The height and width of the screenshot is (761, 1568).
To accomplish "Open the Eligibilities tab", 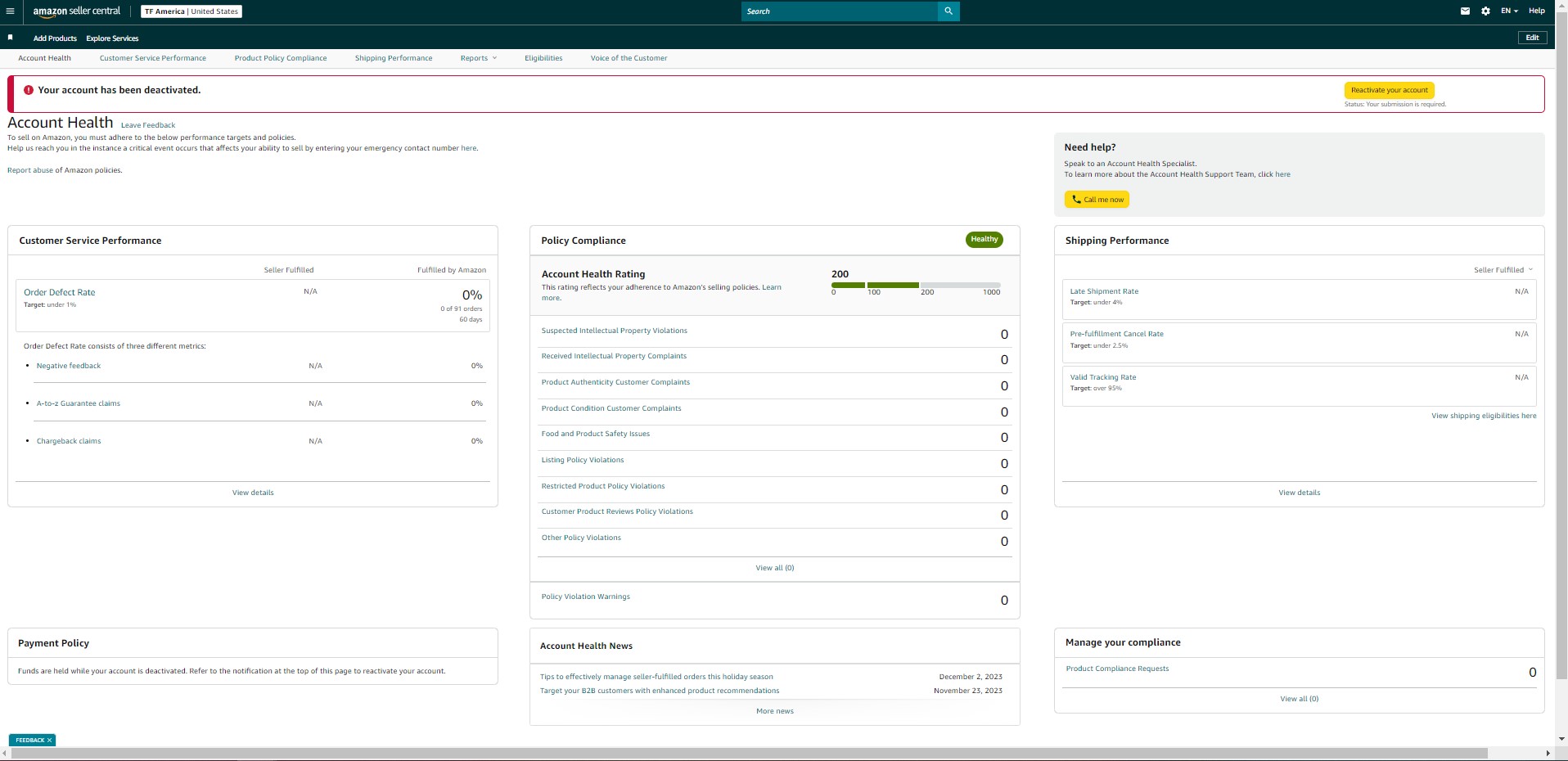I will click(543, 58).
